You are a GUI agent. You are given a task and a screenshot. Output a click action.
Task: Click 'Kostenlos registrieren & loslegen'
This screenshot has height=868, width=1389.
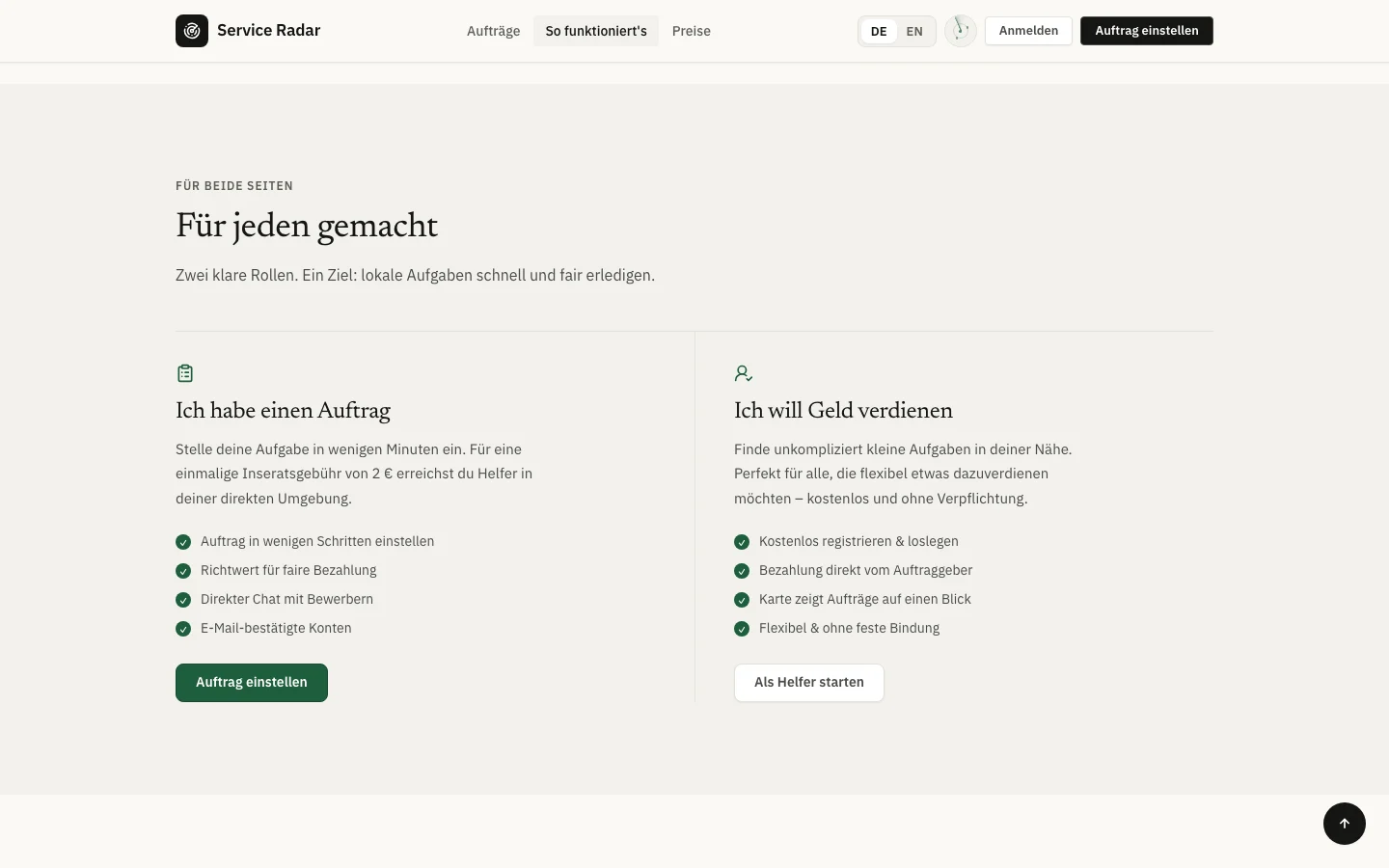[858, 542]
